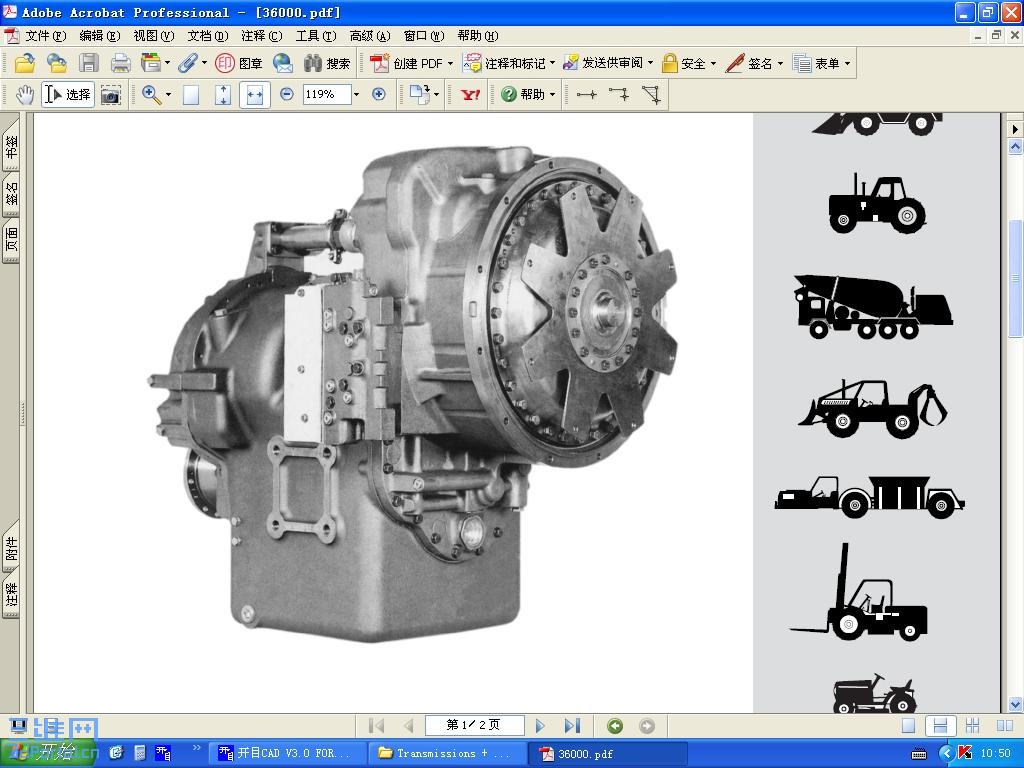Switch to Facing pages layout
Image resolution: width=1024 pixels, height=768 pixels.
tap(1005, 726)
